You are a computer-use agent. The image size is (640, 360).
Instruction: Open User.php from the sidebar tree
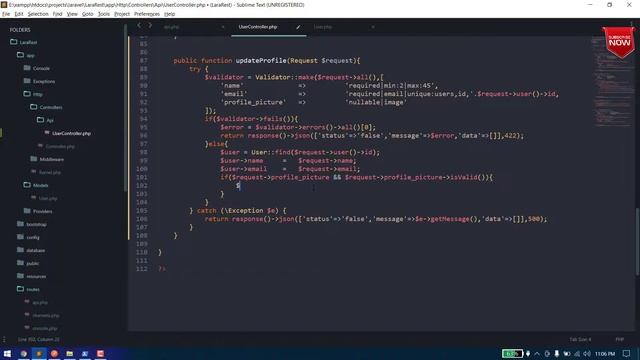tap(48, 198)
